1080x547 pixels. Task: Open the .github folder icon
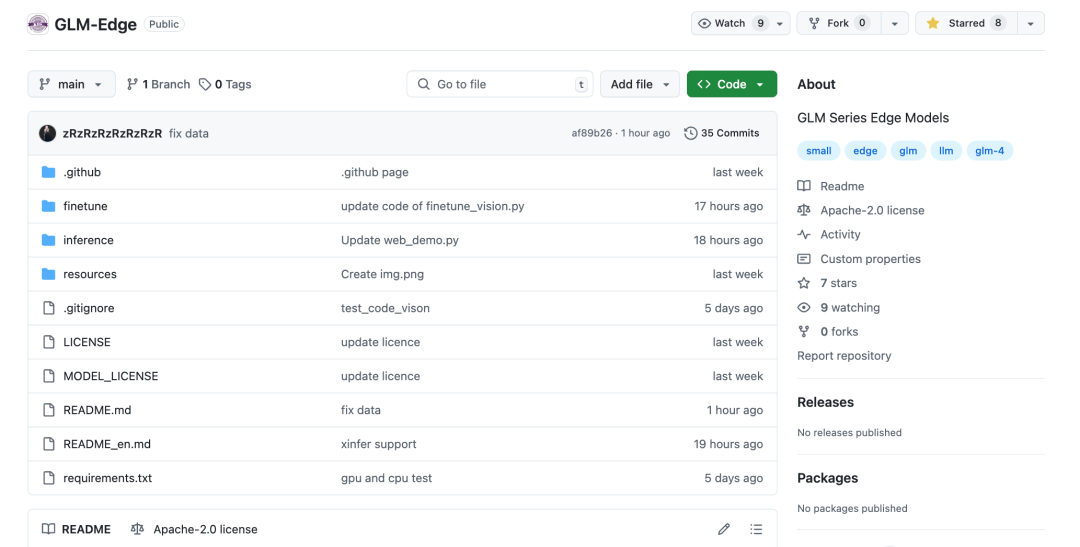pyautogui.click(x=48, y=172)
